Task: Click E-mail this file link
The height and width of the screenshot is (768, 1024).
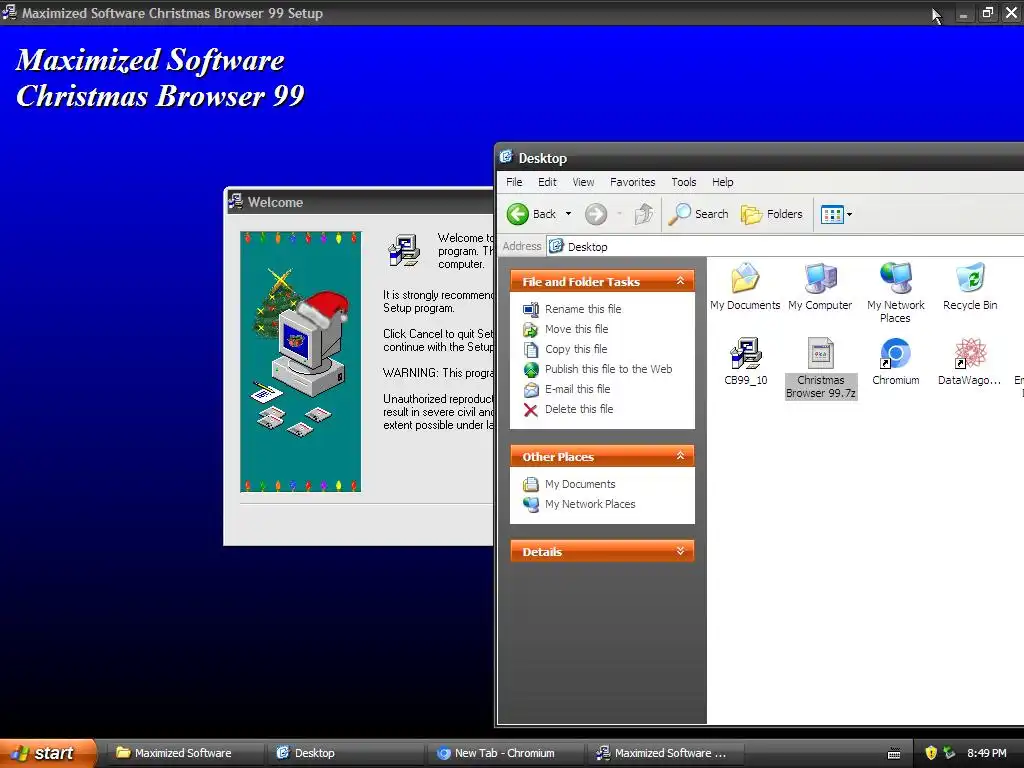Action: tap(577, 389)
